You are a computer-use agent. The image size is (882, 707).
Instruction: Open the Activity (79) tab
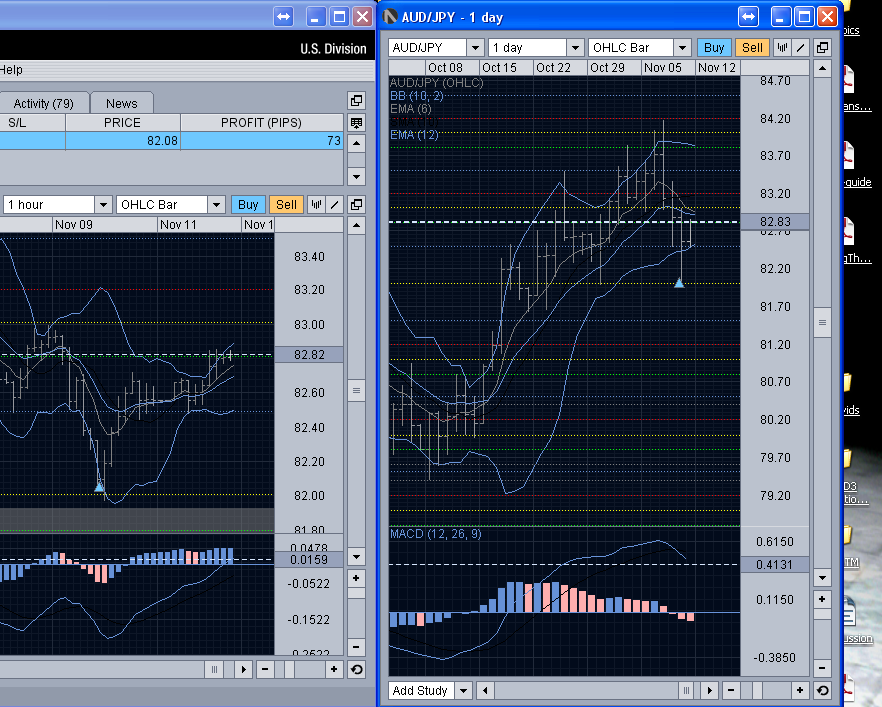[x=43, y=103]
